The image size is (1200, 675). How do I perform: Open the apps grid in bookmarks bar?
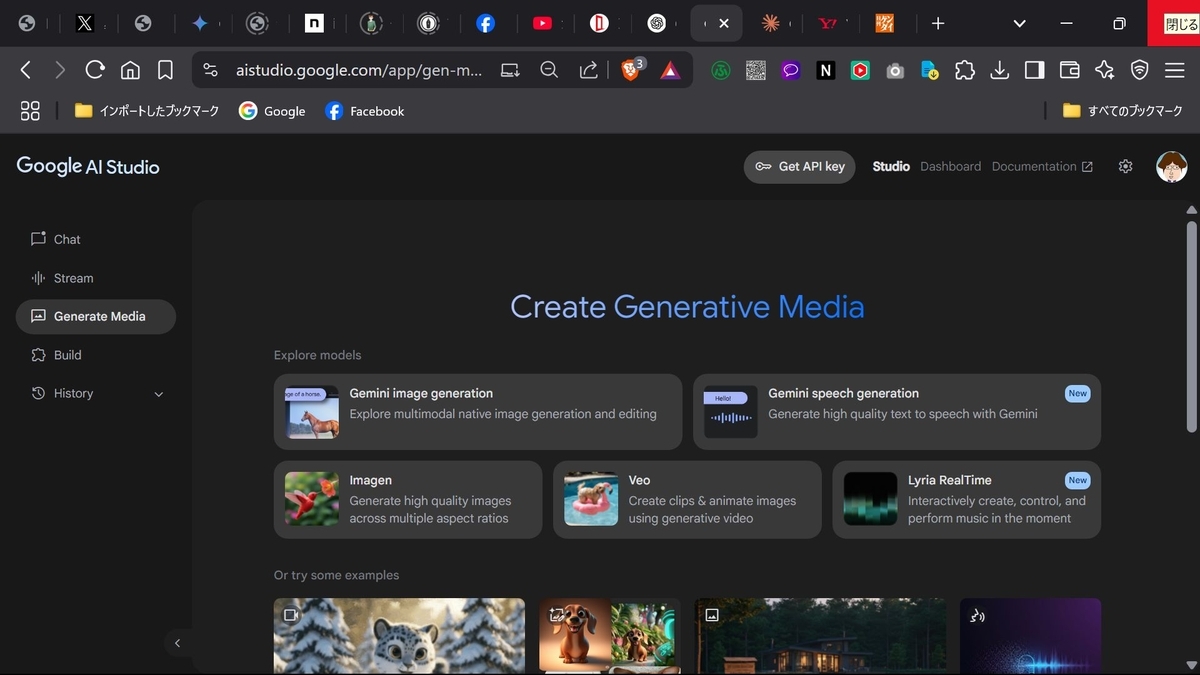[x=30, y=111]
